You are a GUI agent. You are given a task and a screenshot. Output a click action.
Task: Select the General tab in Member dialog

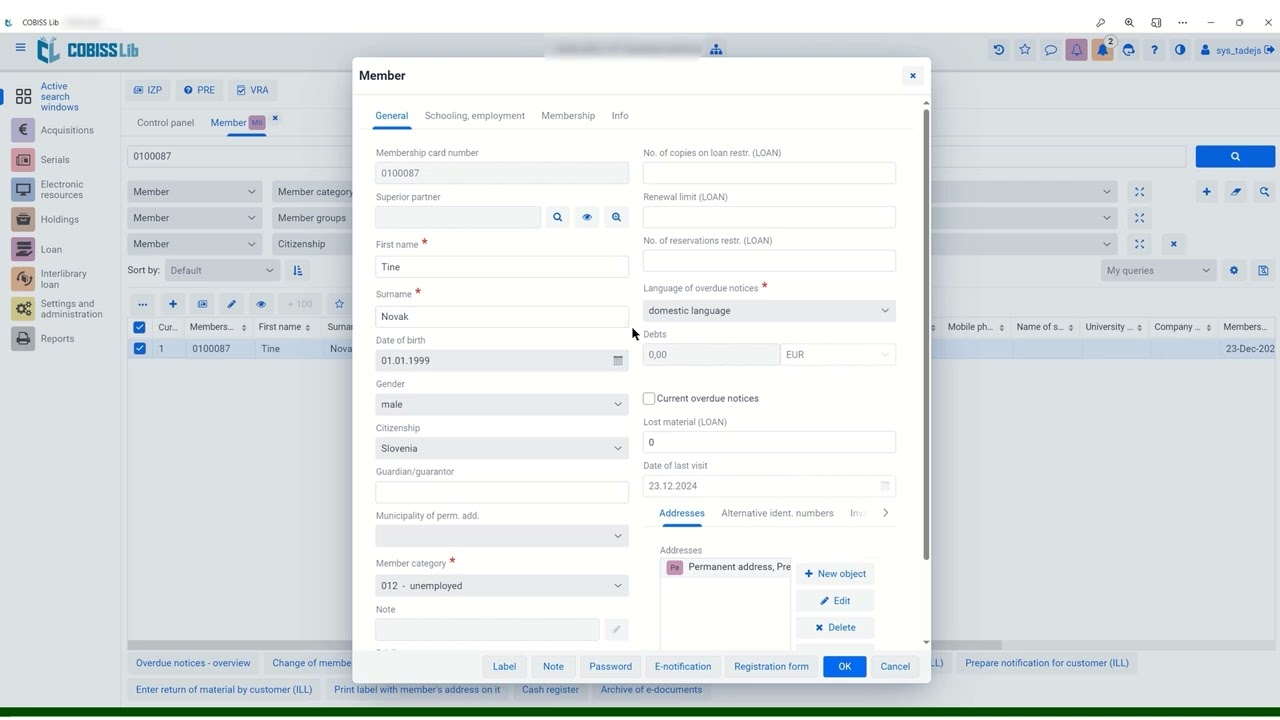(x=391, y=116)
